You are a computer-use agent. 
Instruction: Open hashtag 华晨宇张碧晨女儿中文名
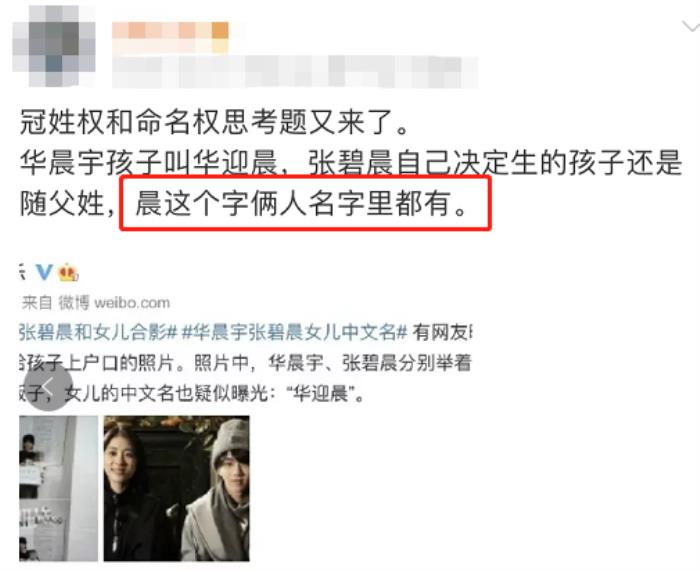pos(295,333)
